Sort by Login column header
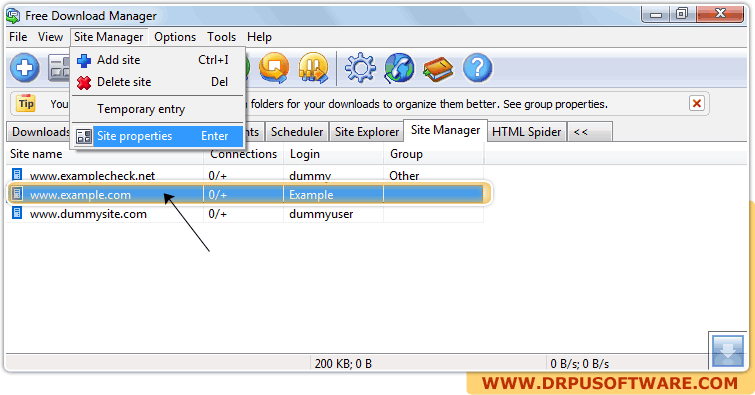The width and height of the screenshot is (755, 395). (334, 154)
